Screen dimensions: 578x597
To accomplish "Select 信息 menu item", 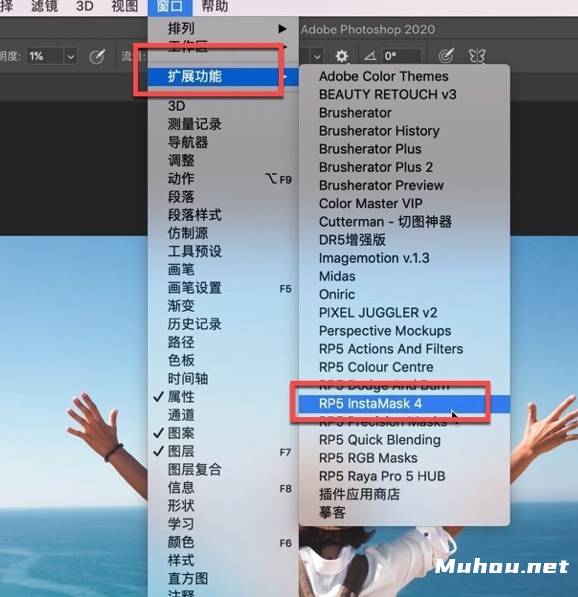I will coord(223,488).
